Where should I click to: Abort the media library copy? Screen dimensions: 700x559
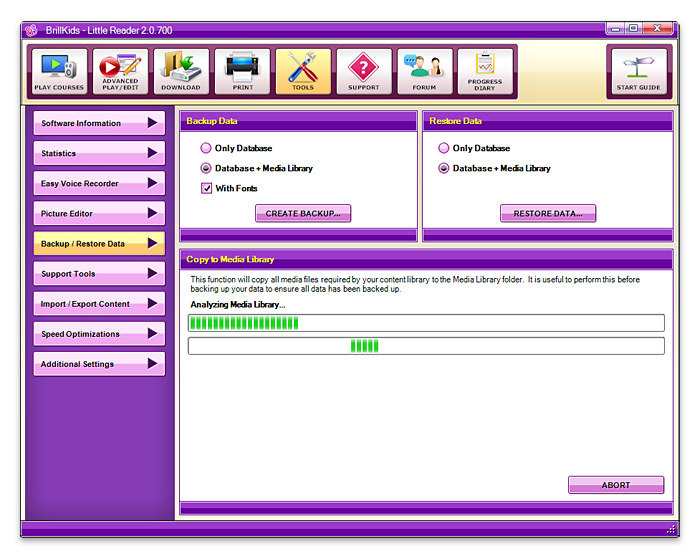point(616,485)
